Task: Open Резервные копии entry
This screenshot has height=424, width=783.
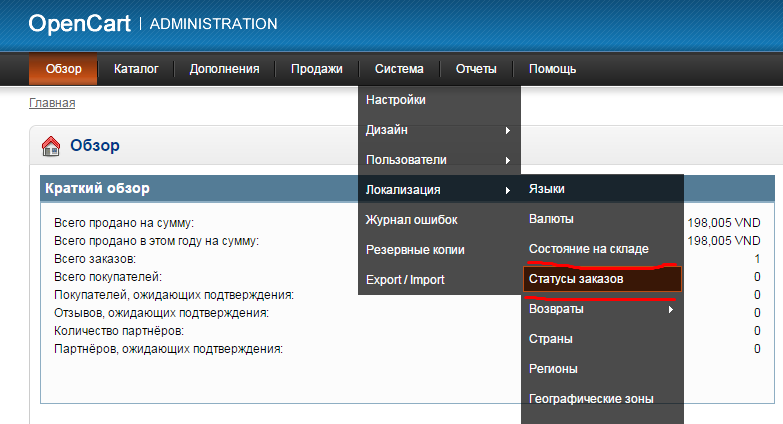Action: (x=439, y=250)
